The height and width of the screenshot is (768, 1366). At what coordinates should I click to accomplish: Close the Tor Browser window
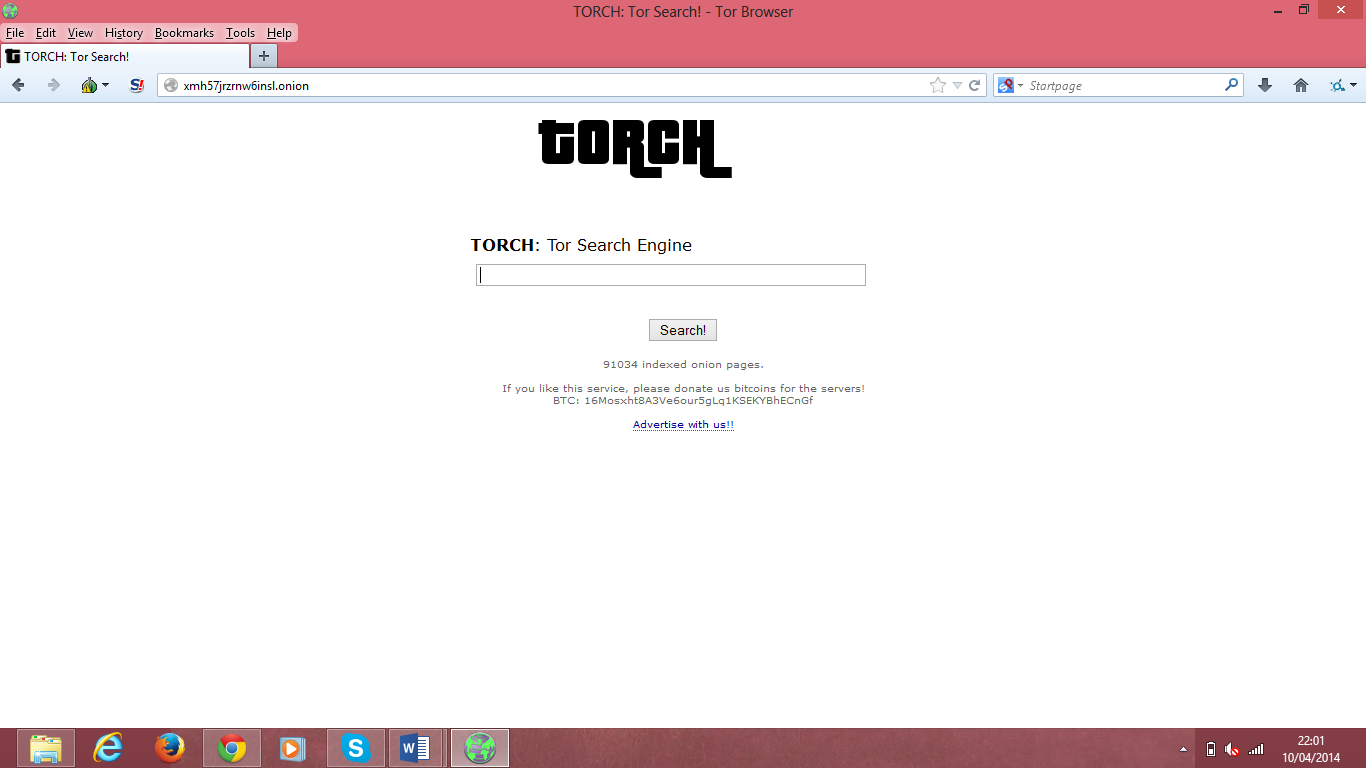tap(1341, 10)
